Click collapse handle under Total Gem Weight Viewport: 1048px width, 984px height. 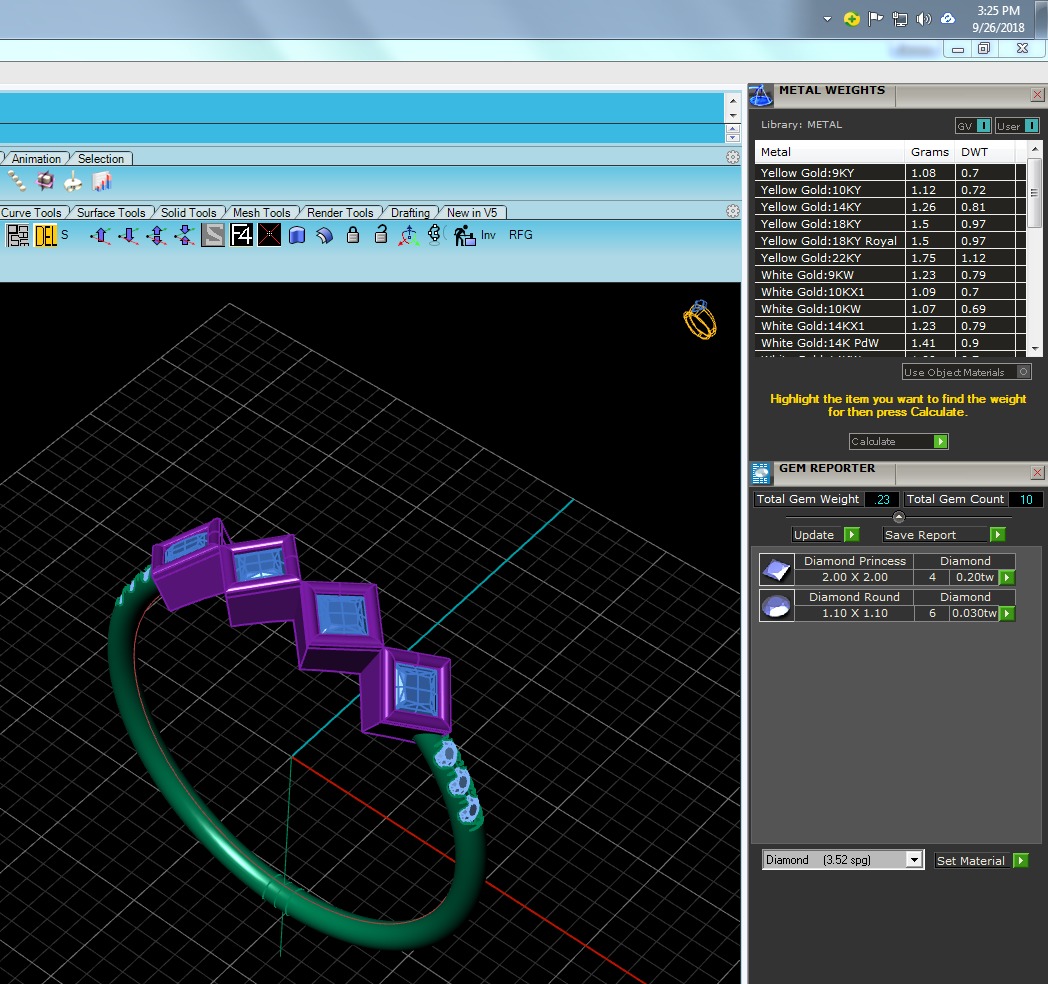coord(898,517)
